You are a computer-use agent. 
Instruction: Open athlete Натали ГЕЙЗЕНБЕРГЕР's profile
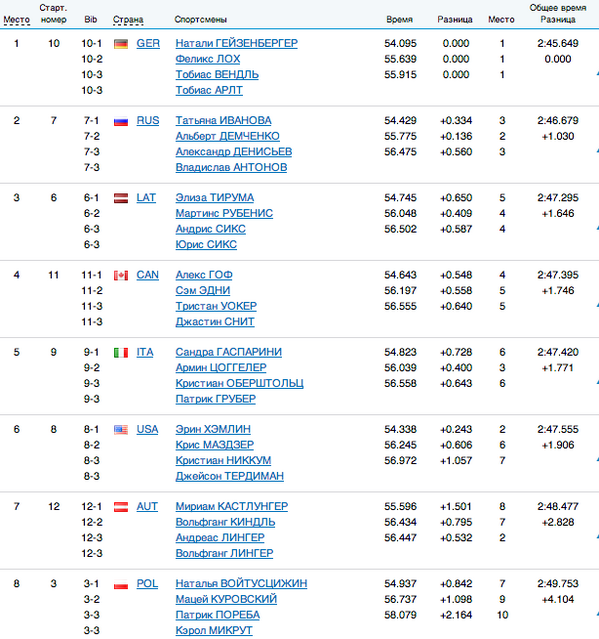pos(236,43)
